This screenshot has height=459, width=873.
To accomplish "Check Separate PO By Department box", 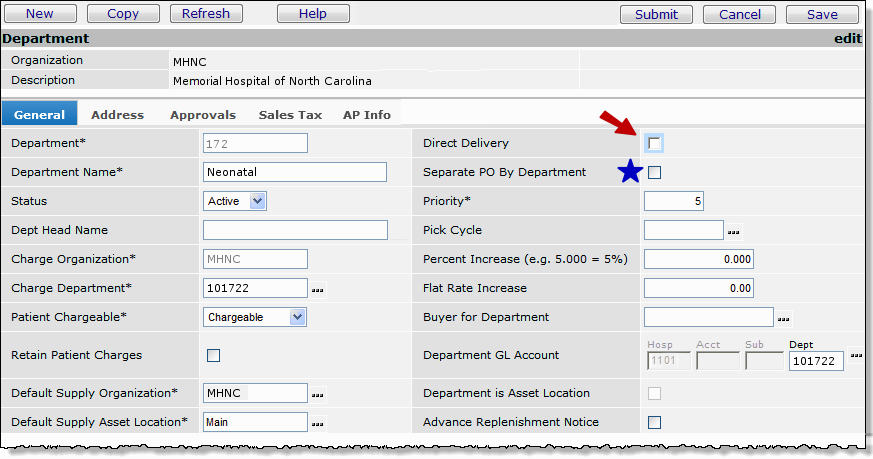I will pyautogui.click(x=654, y=172).
